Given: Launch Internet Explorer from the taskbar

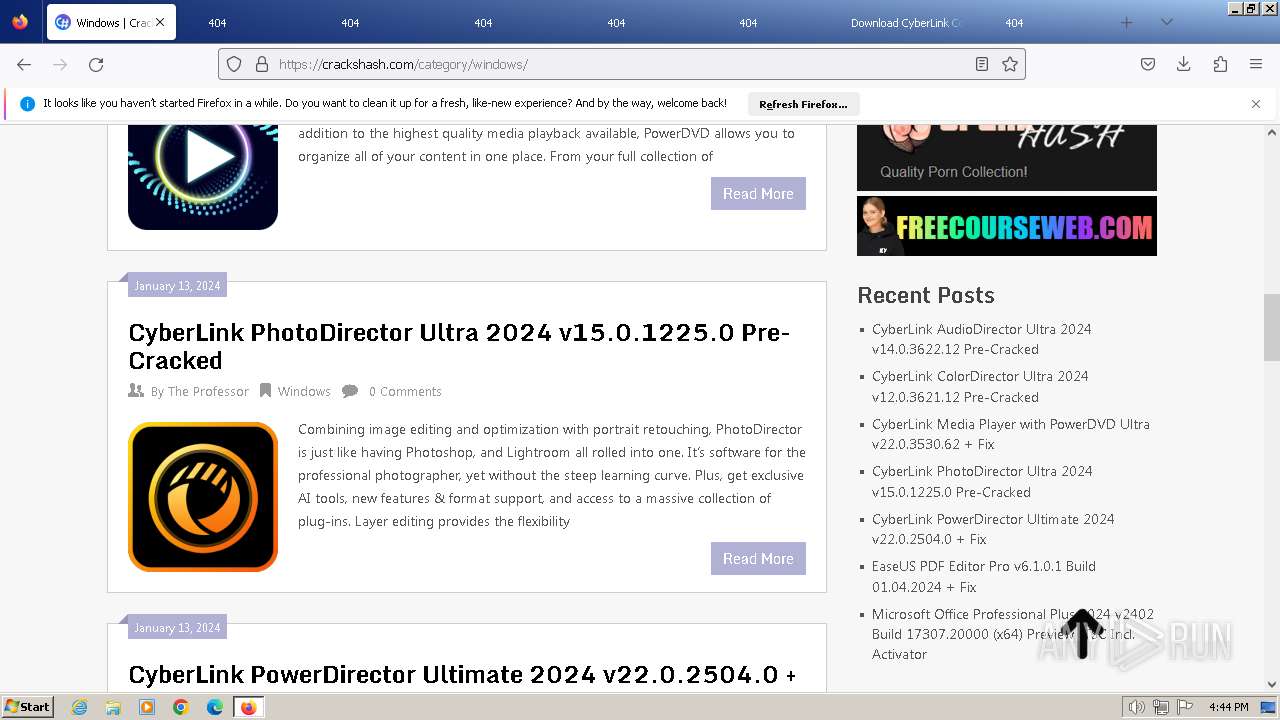Looking at the screenshot, I should tap(80, 707).
